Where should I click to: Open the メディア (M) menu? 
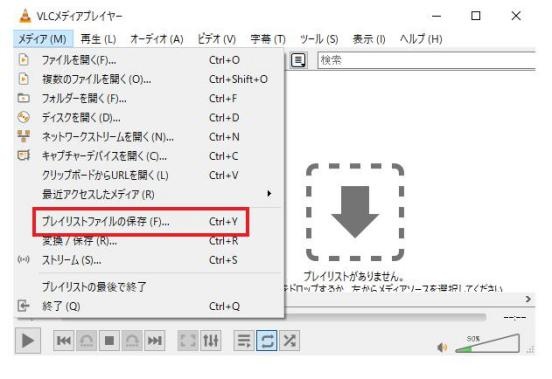click(x=43, y=39)
